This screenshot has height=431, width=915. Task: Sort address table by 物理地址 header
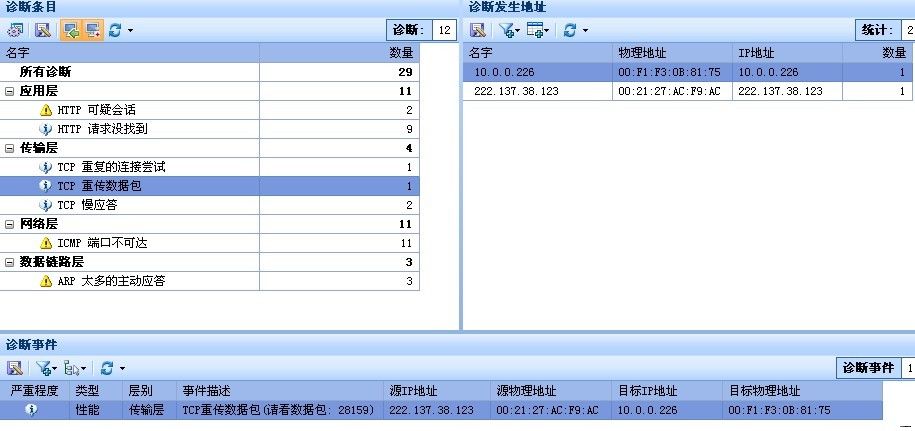672,52
